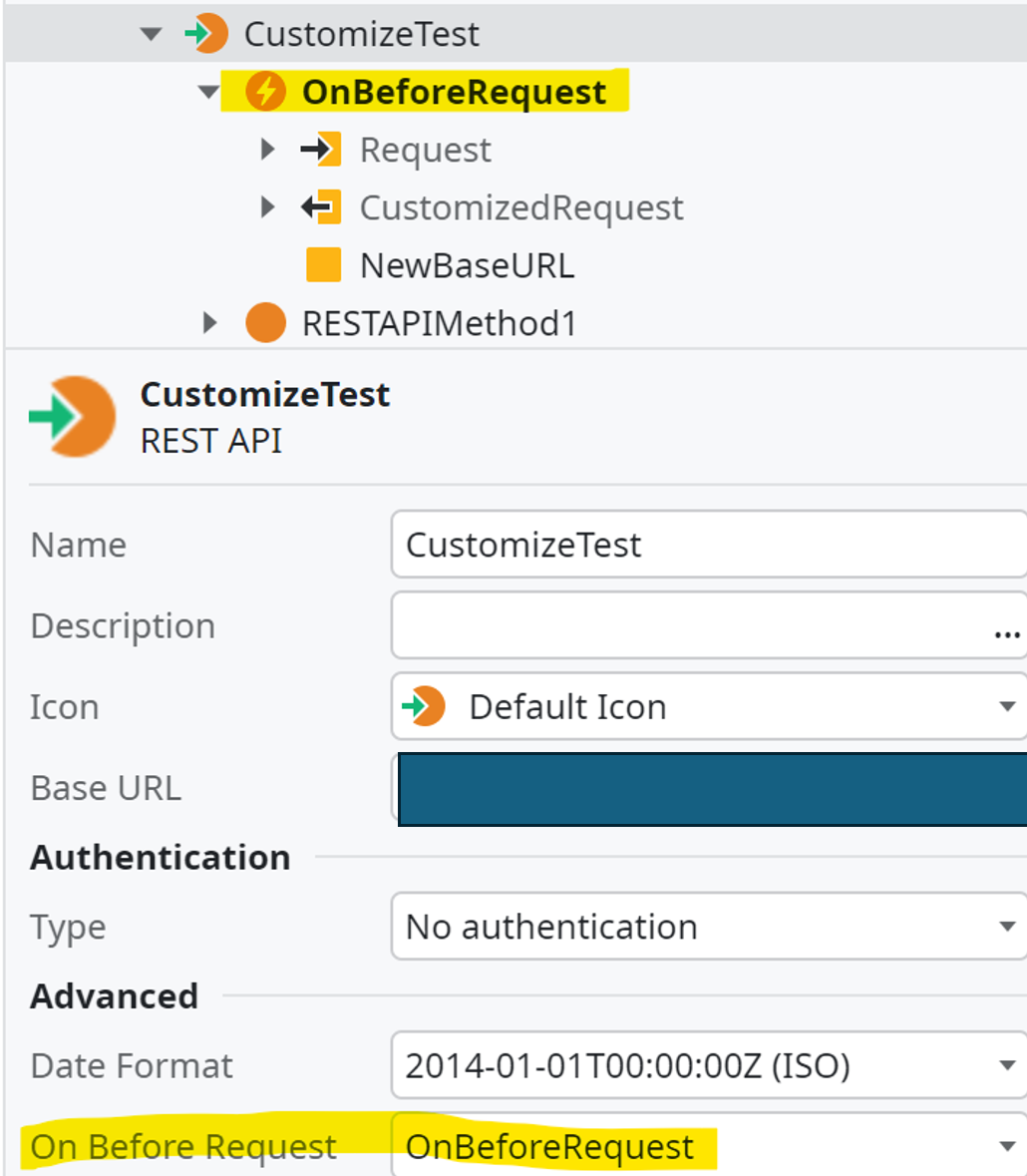Screen dimensions: 1027x1176
Task: Open the Authentication Type dropdown
Action: coord(1007,927)
